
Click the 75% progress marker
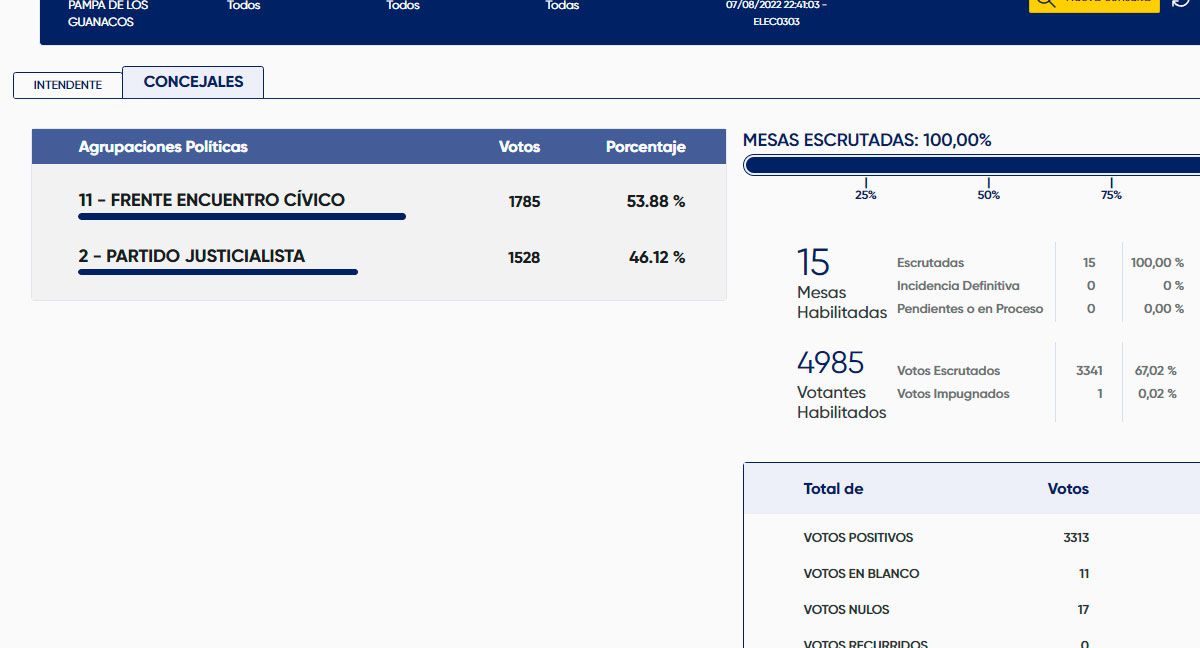[1111, 194]
